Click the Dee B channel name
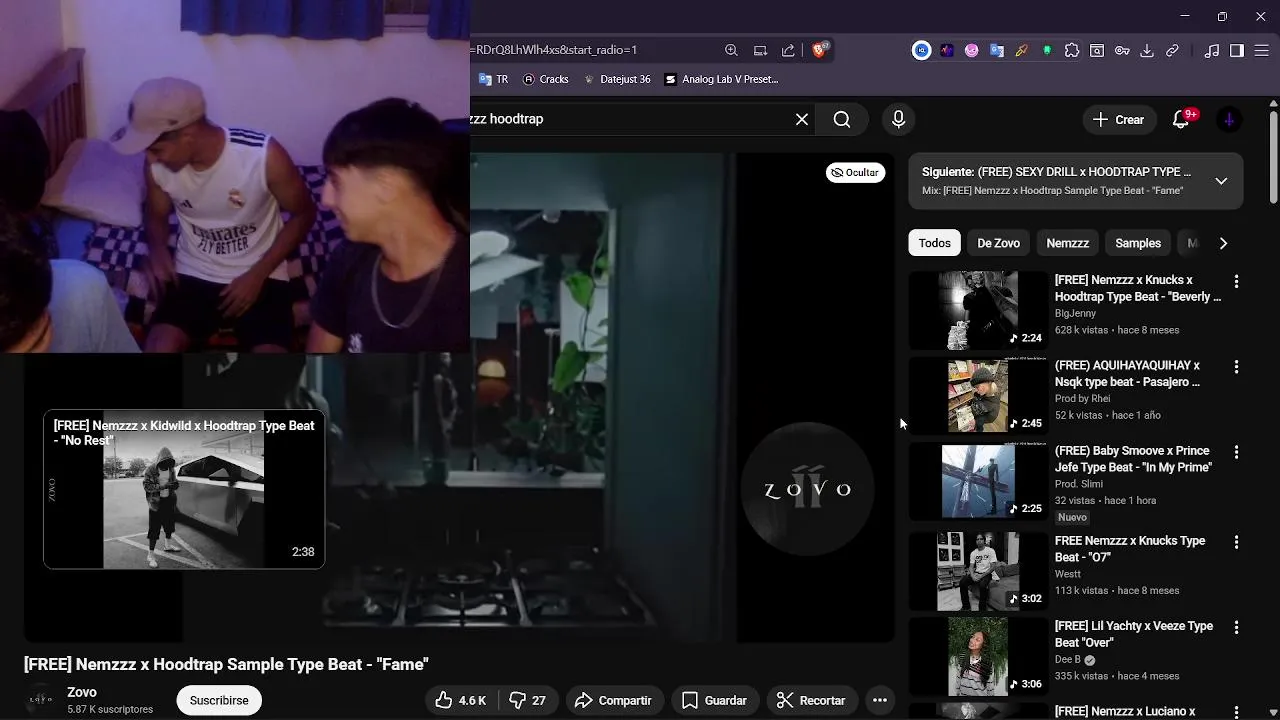Viewport: 1280px width, 720px height. click(x=1067, y=660)
